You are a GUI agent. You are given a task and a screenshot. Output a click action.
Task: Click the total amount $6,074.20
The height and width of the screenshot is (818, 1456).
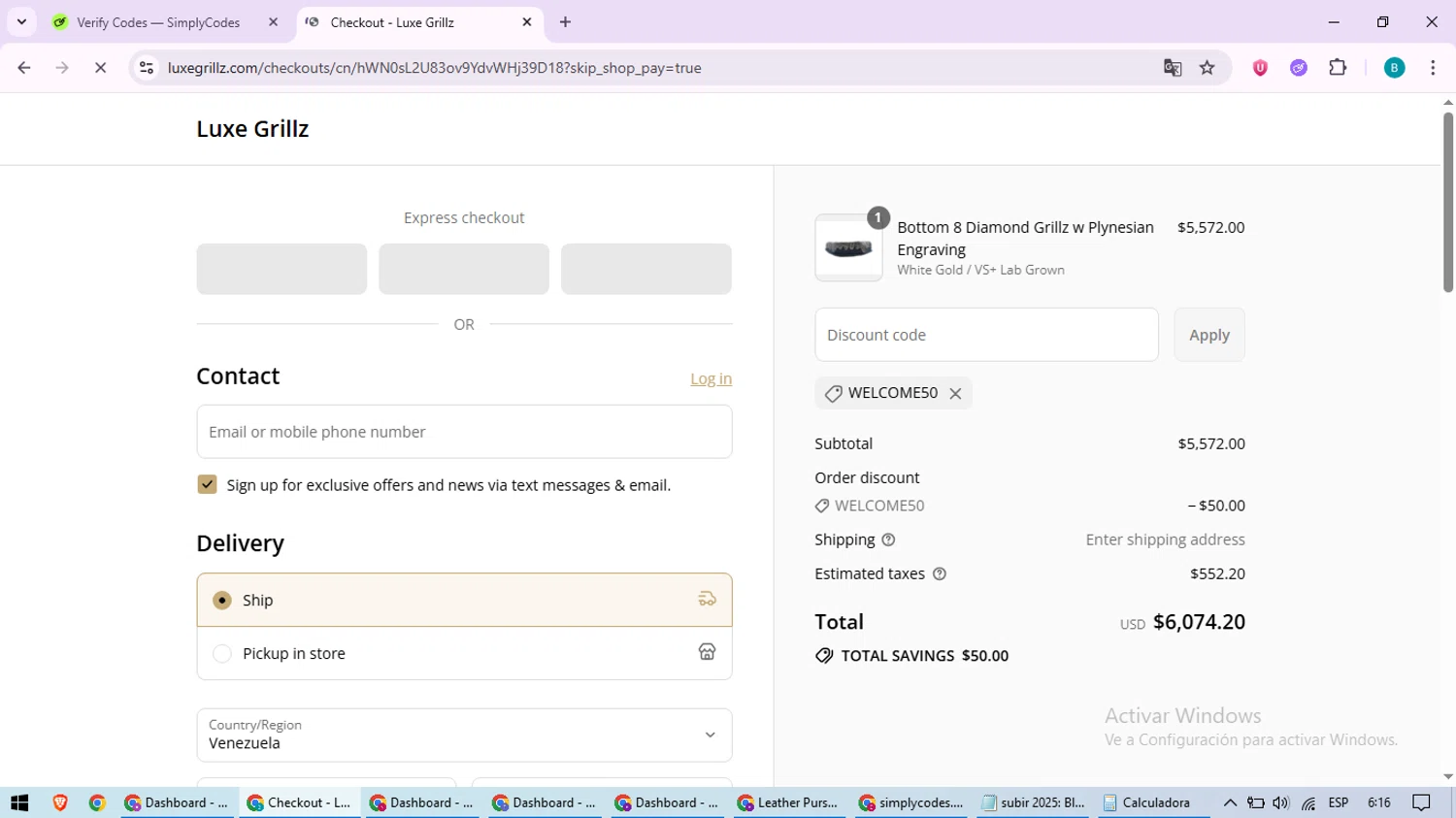point(1199,622)
